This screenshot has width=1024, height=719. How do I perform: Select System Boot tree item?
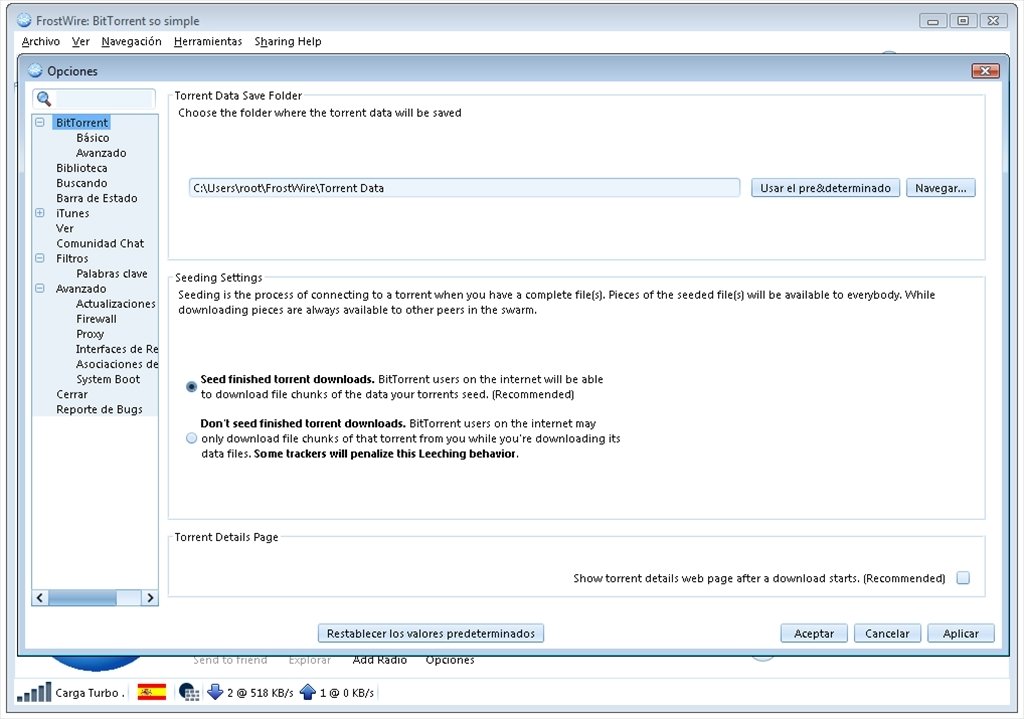pyautogui.click(x=108, y=379)
